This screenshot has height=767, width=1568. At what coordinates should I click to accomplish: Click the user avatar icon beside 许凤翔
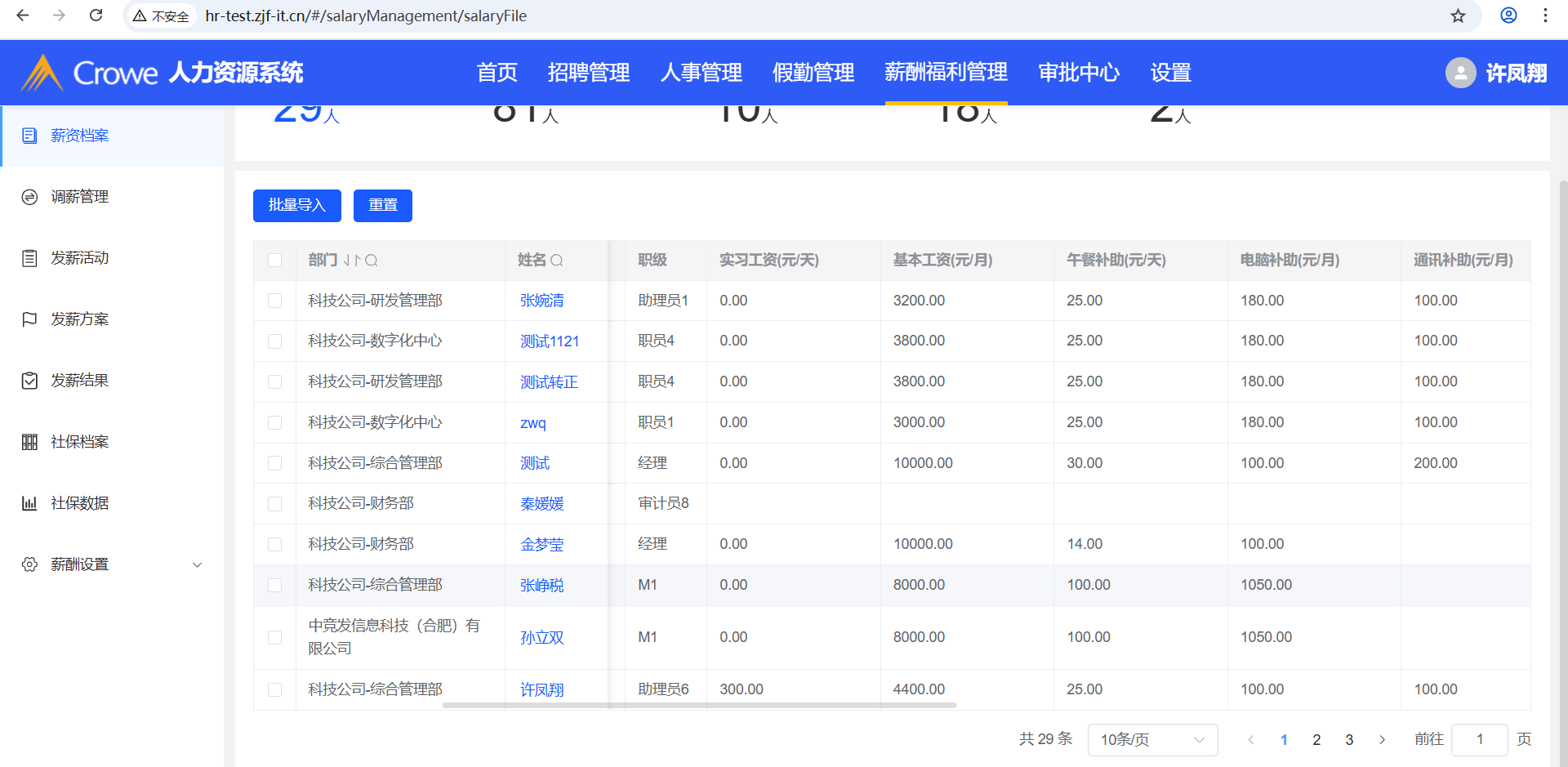tap(1460, 73)
